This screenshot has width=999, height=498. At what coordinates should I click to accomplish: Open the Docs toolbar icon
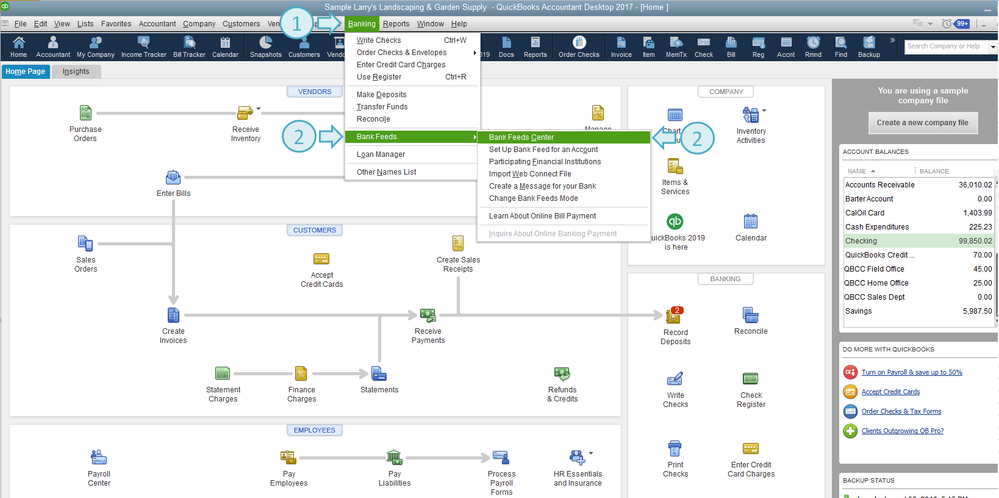507,46
